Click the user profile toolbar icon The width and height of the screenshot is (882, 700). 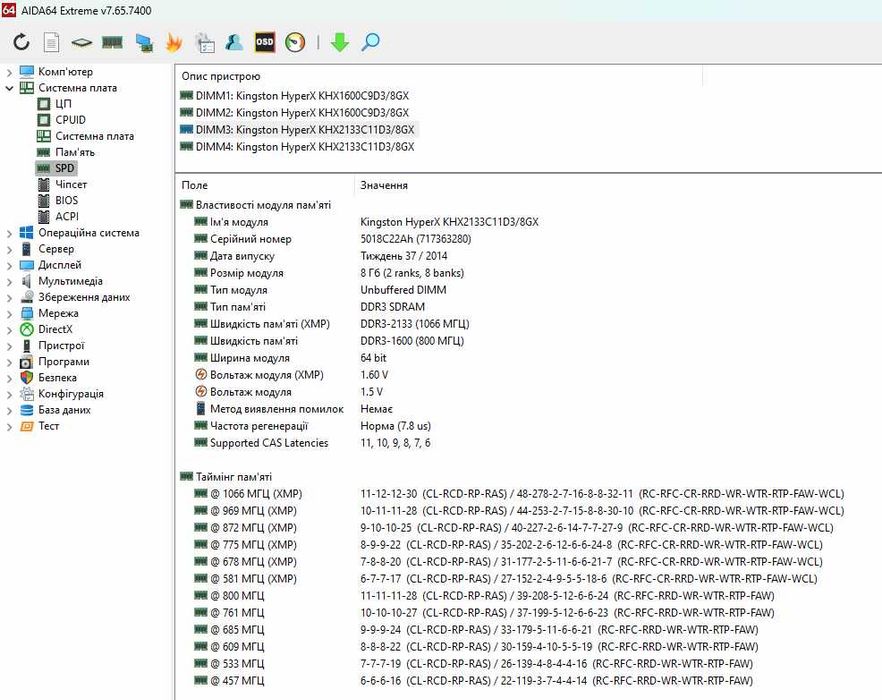[x=234, y=42]
